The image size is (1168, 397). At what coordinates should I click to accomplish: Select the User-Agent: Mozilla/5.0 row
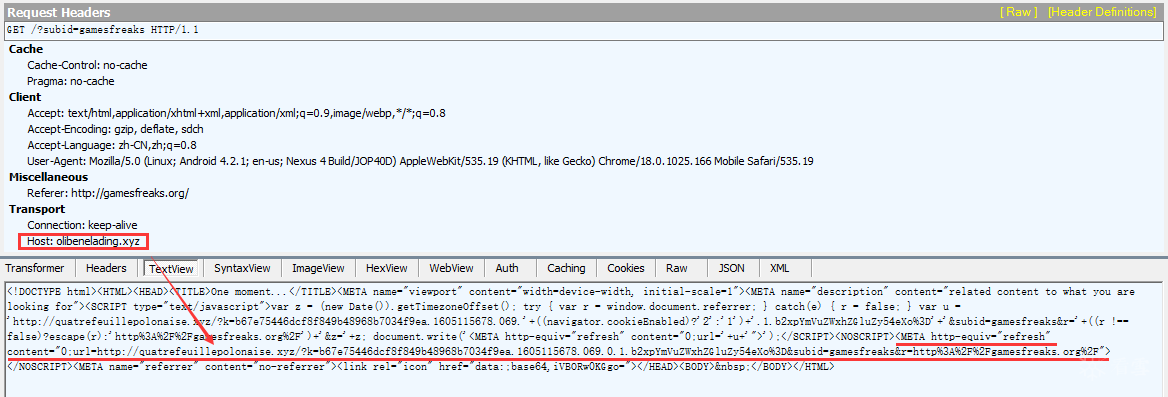pyautogui.click(x=420, y=162)
